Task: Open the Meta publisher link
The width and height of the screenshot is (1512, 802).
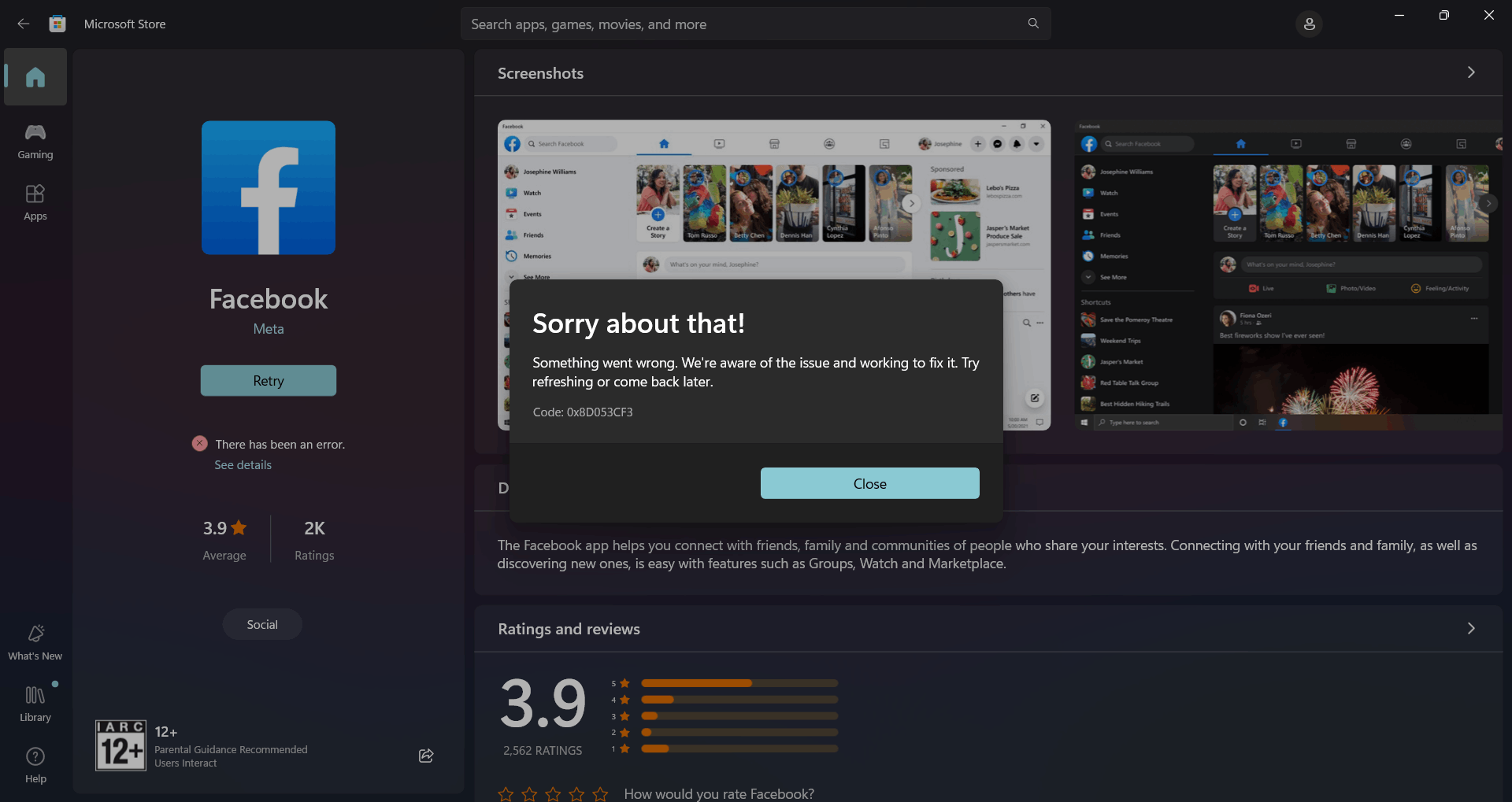Action: pos(269,329)
